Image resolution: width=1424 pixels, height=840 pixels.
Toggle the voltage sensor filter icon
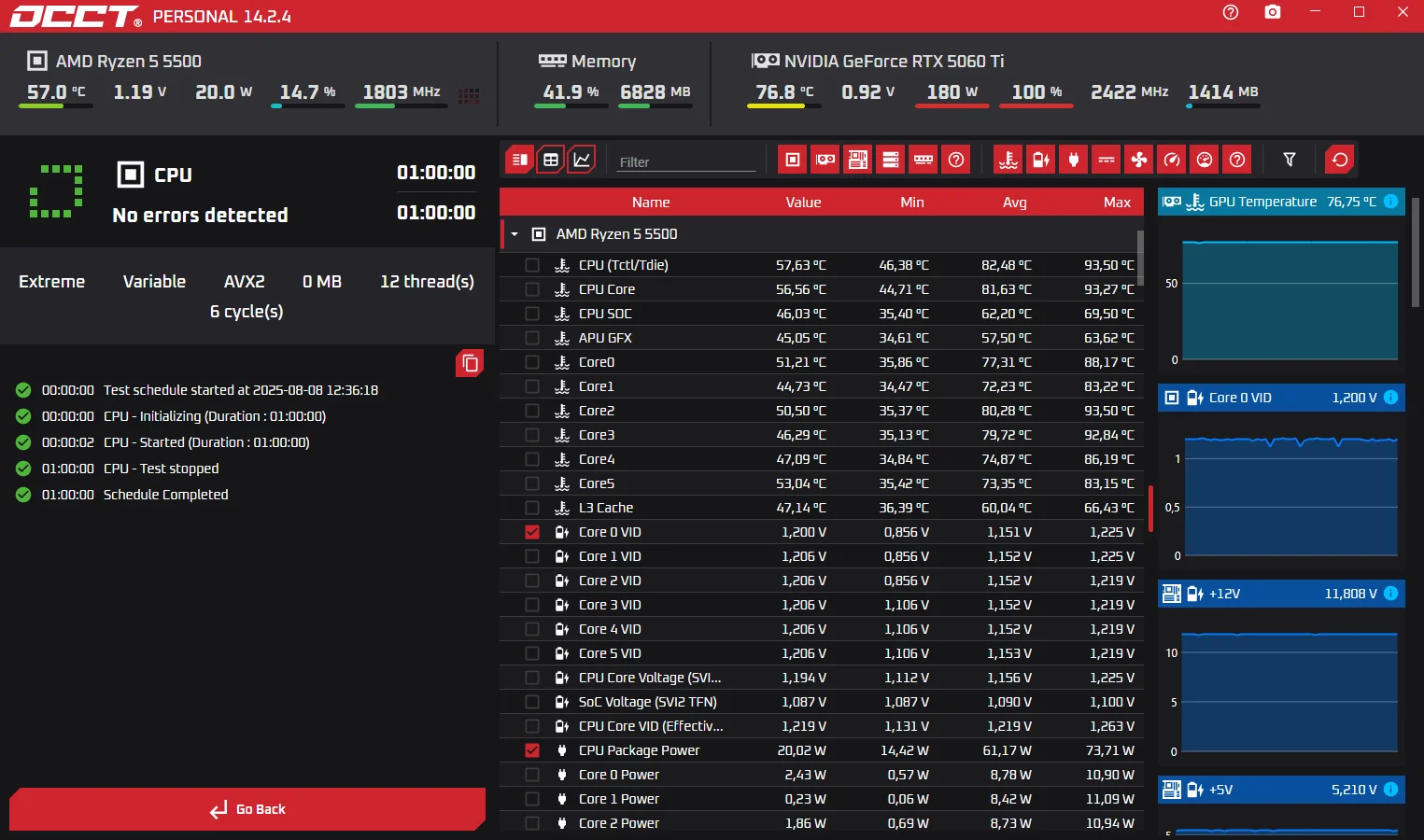(x=1041, y=160)
